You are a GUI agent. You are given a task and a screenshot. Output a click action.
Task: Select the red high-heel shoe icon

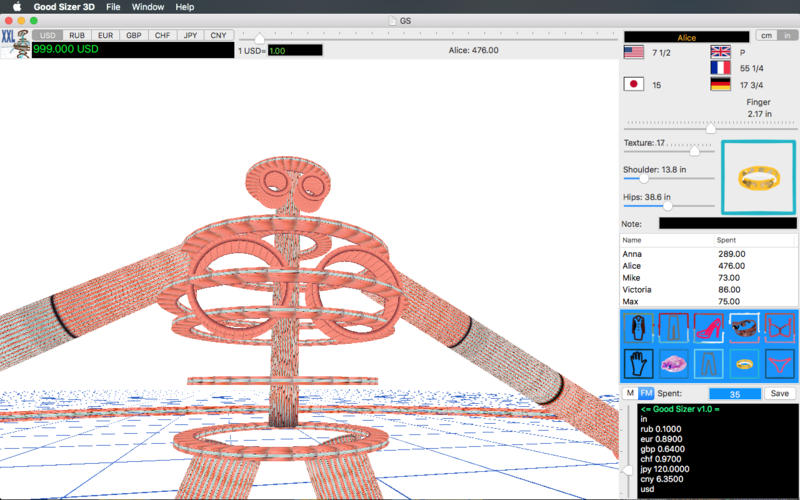tap(708, 326)
